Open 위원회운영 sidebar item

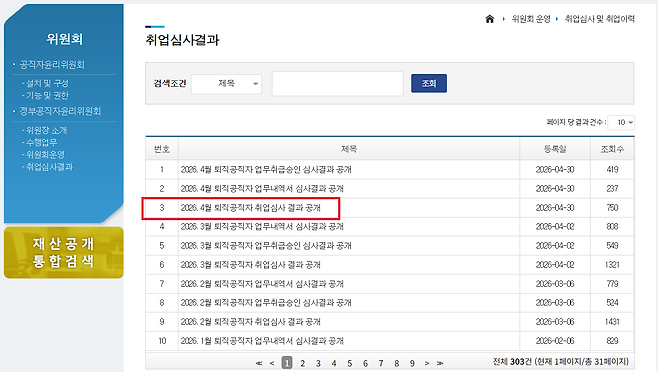tap(45, 155)
